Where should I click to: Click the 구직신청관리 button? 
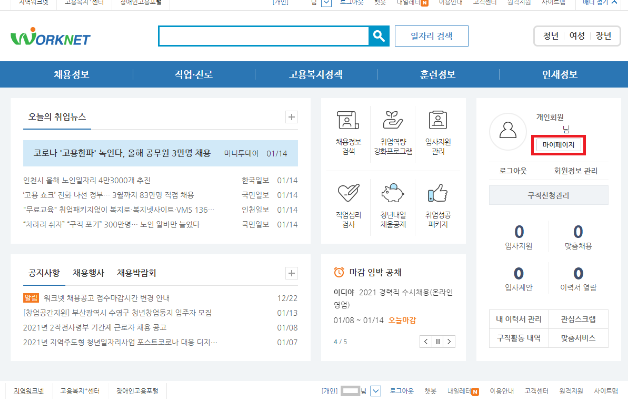[549, 195]
